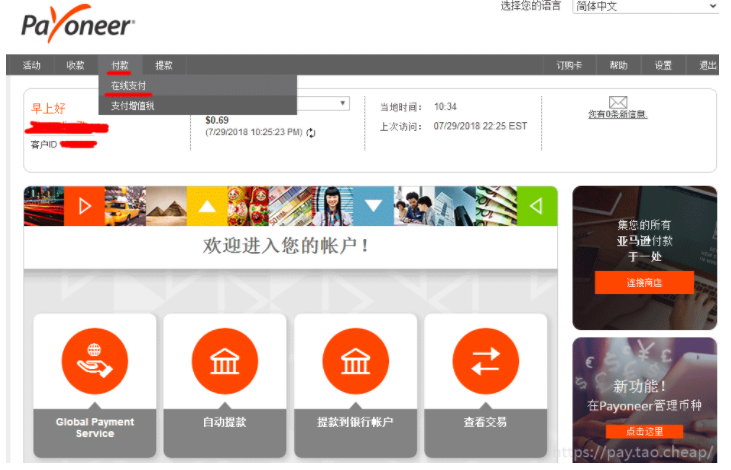Viewport: 731px width, 470px height.
Task: Open 设置 in the nav bar
Action: point(663,65)
